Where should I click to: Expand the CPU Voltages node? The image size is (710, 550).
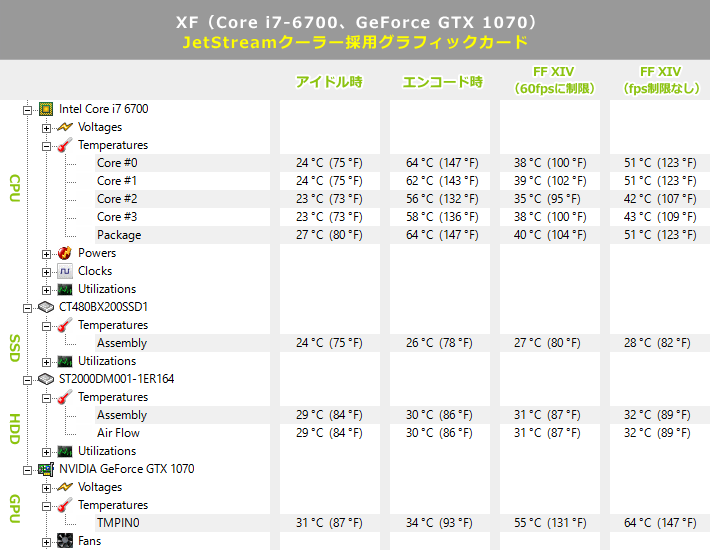click(x=46, y=128)
